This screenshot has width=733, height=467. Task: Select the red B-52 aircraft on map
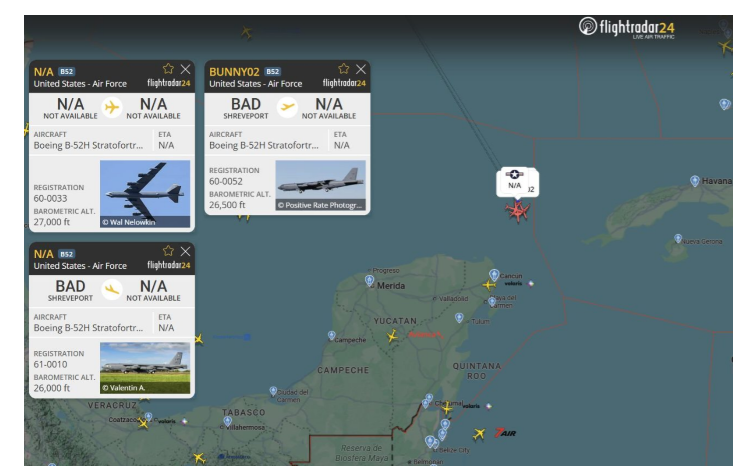pyautogui.click(x=517, y=211)
